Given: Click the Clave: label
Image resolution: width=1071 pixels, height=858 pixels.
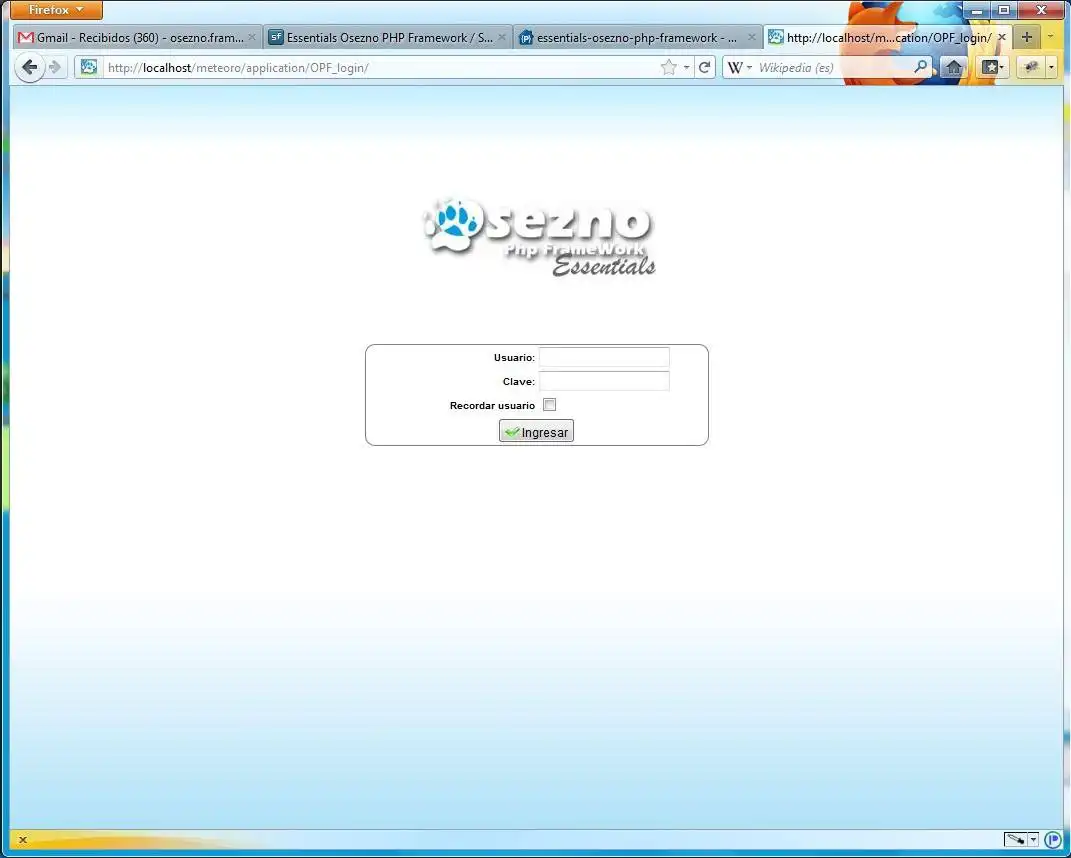Looking at the screenshot, I should tap(519, 381).
